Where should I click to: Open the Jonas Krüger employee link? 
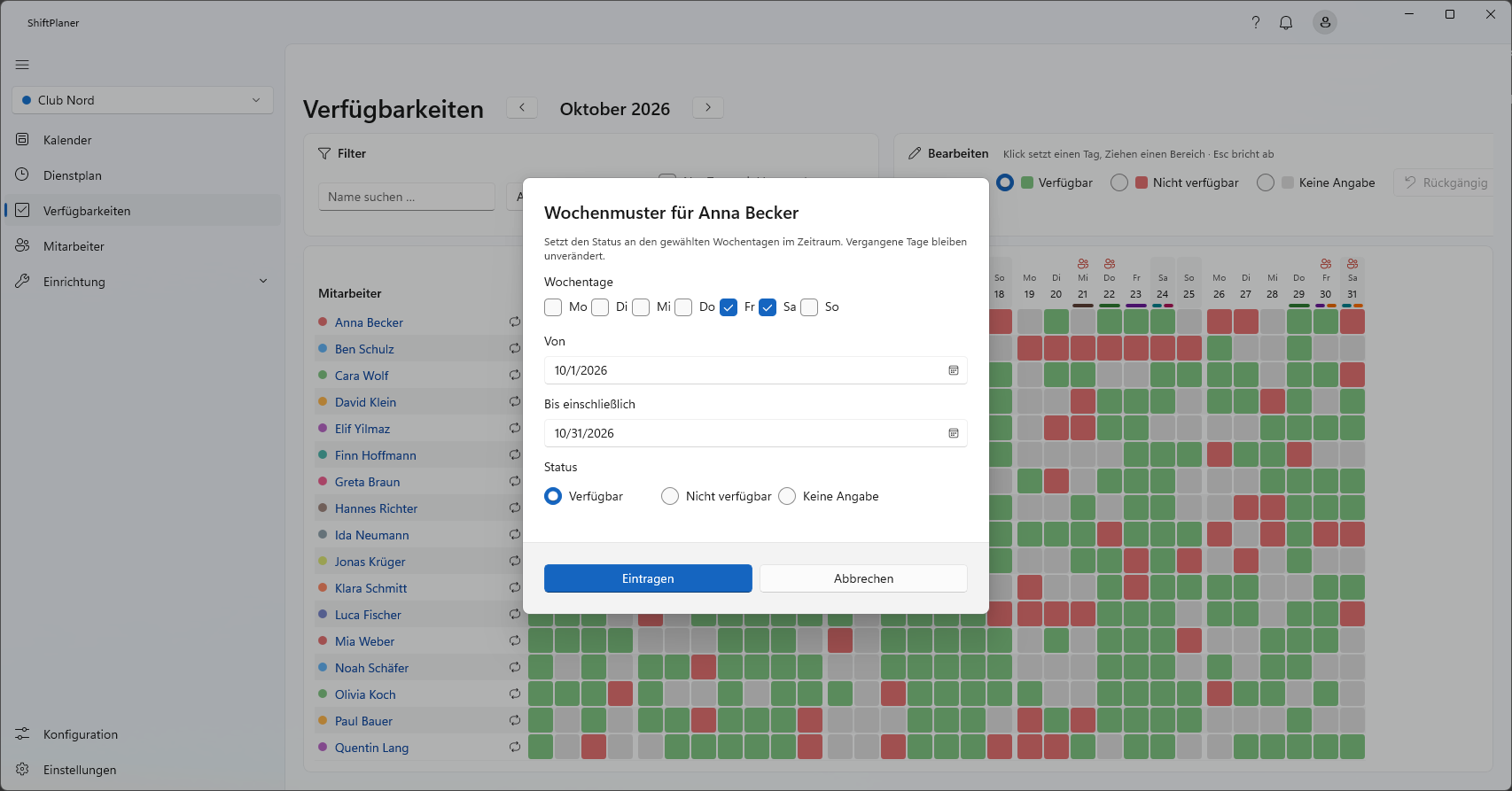(x=370, y=562)
